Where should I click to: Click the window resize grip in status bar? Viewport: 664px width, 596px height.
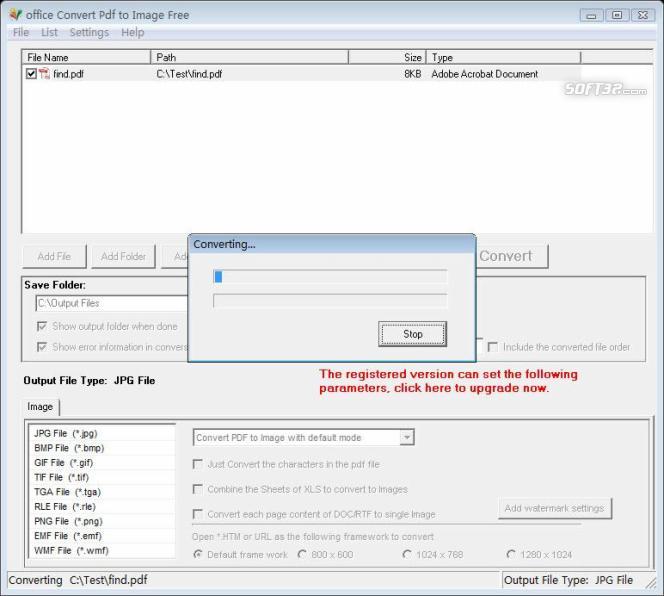tap(650, 583)
